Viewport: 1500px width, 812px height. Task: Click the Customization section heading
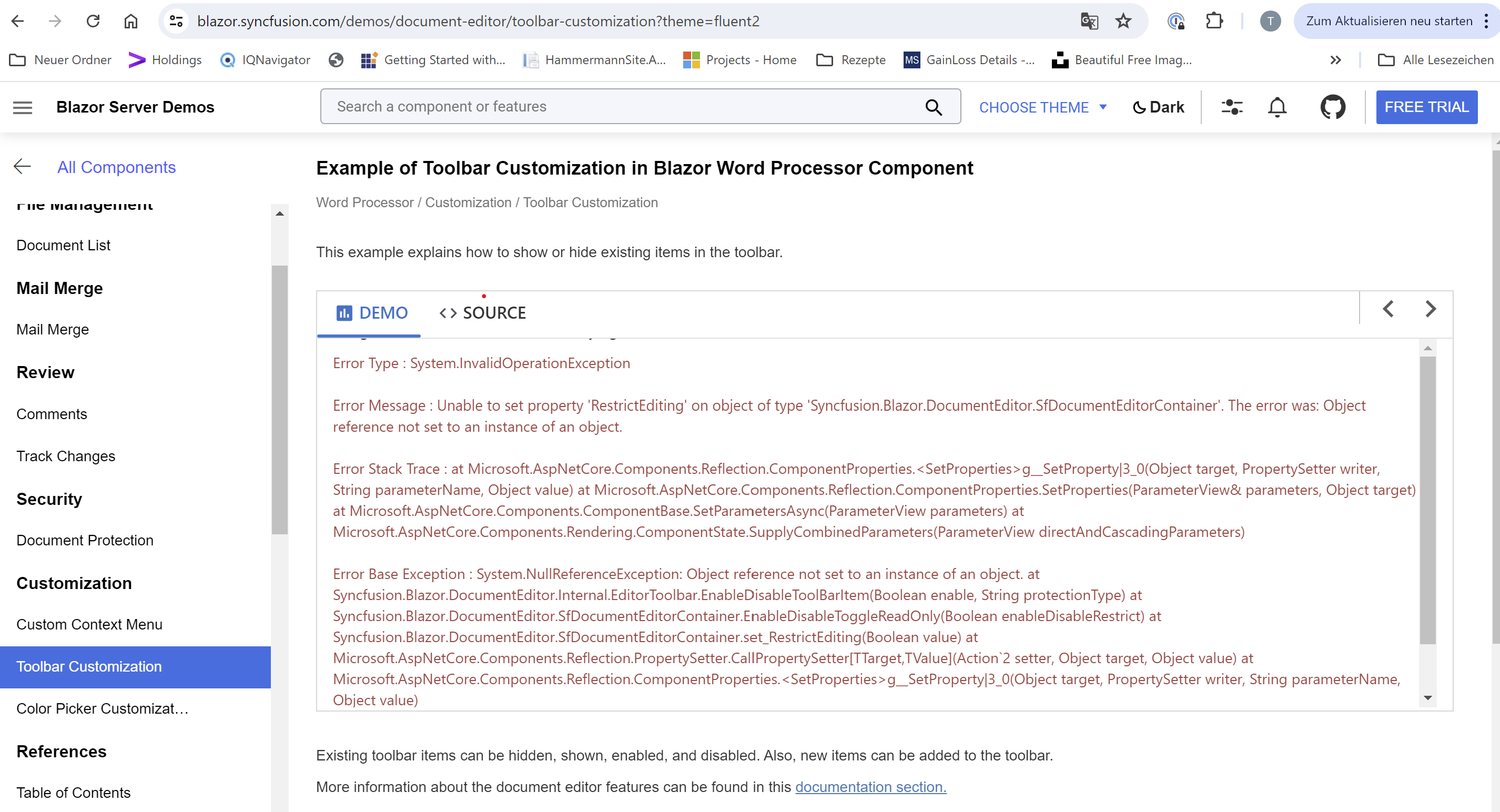tap(74, 583)
